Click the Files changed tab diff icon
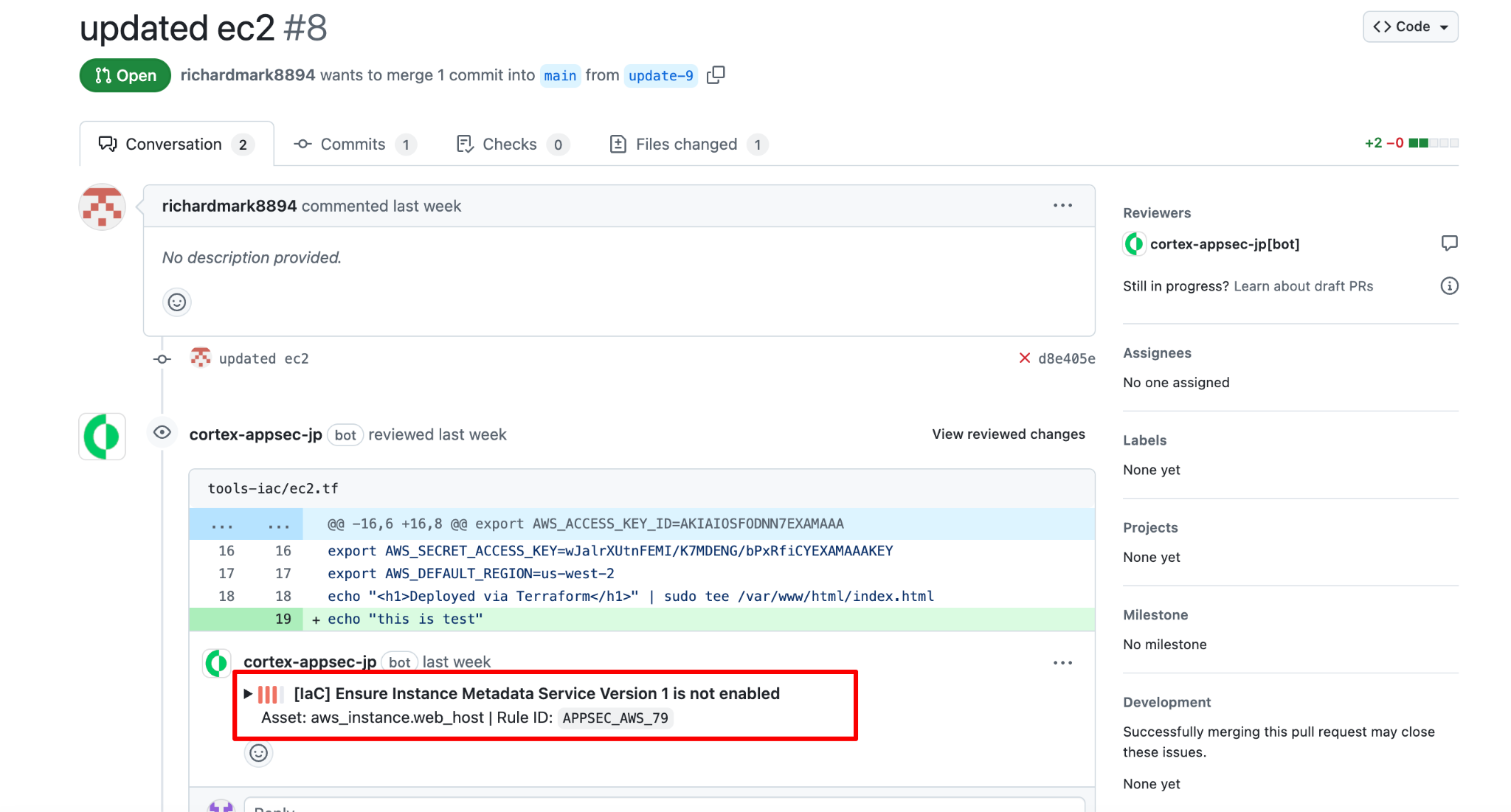The width and height of the screenshot is (1511, 812). pos(618,144)
